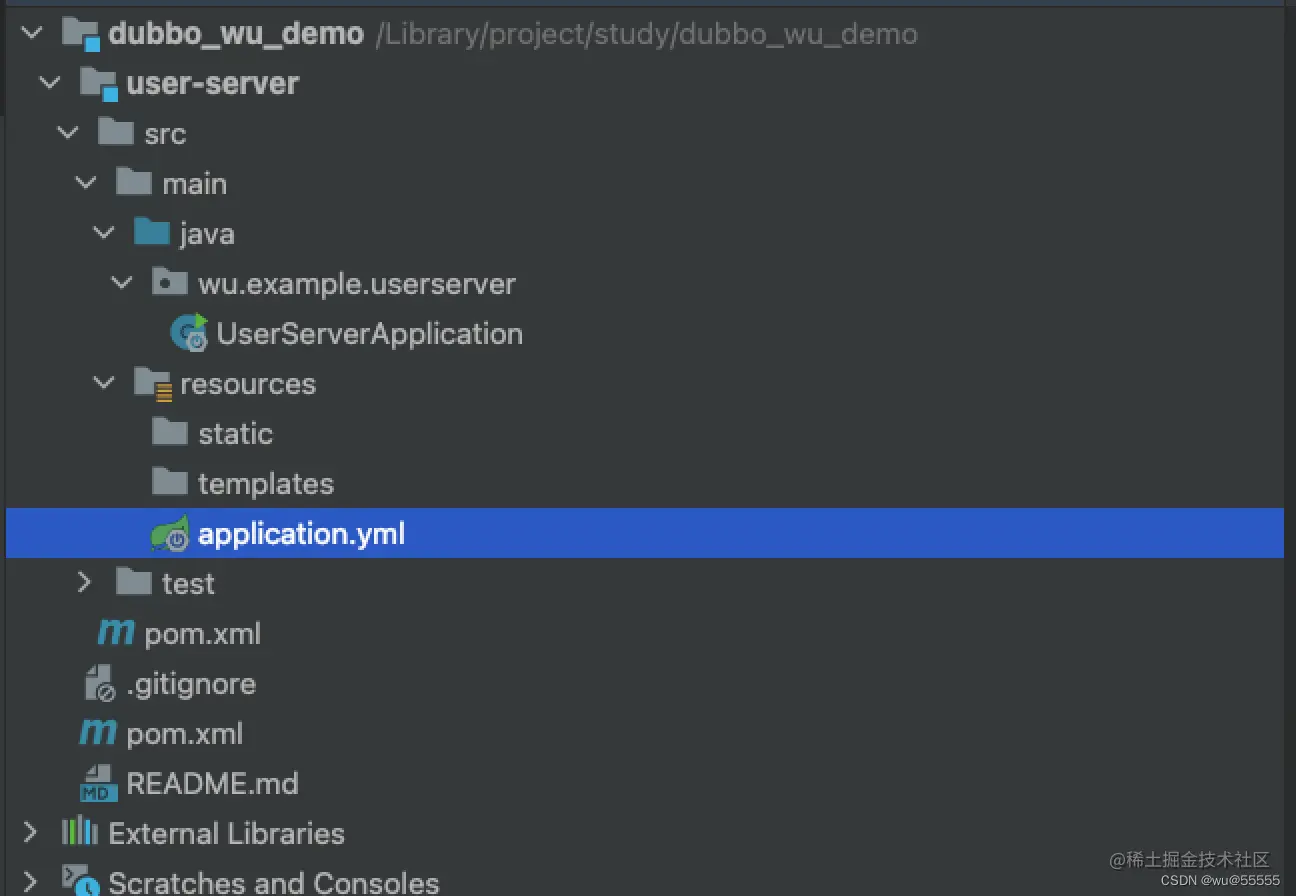Select the dubbo_wu_demo project name

pyautogui.click(x=236, y=34)
